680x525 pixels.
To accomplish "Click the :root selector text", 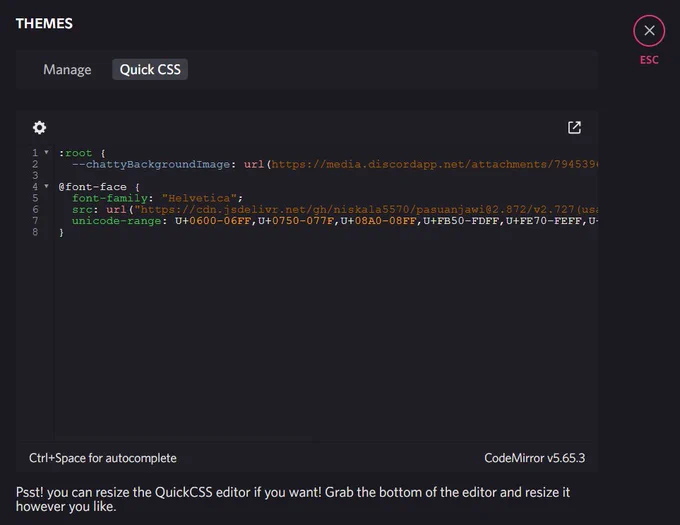I will (75, 153).
